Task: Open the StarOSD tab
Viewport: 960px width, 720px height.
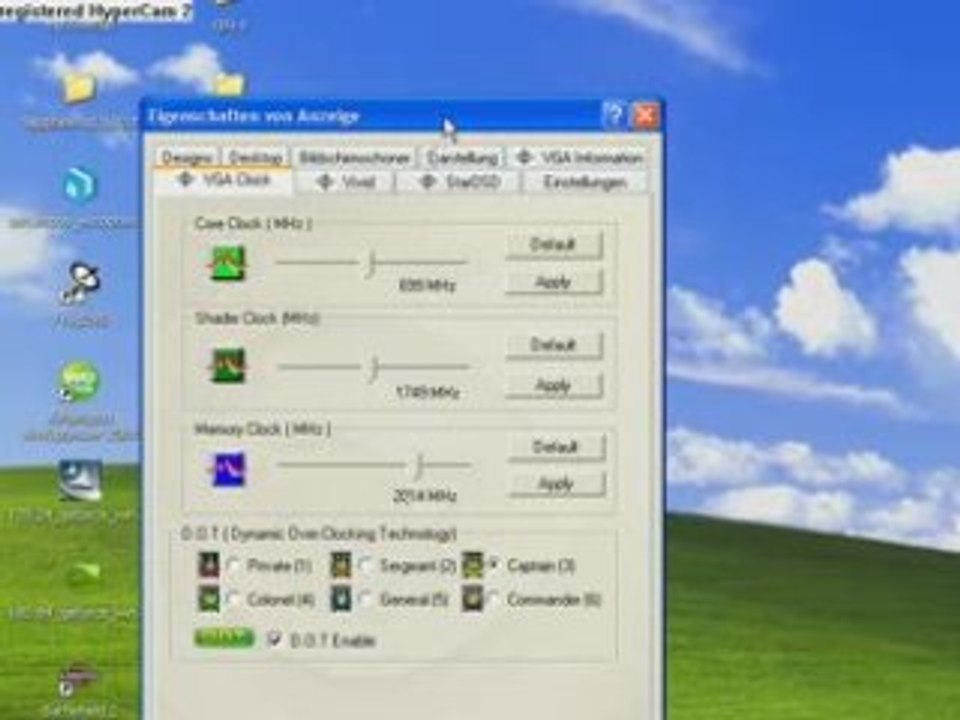Action: [460, 182]
